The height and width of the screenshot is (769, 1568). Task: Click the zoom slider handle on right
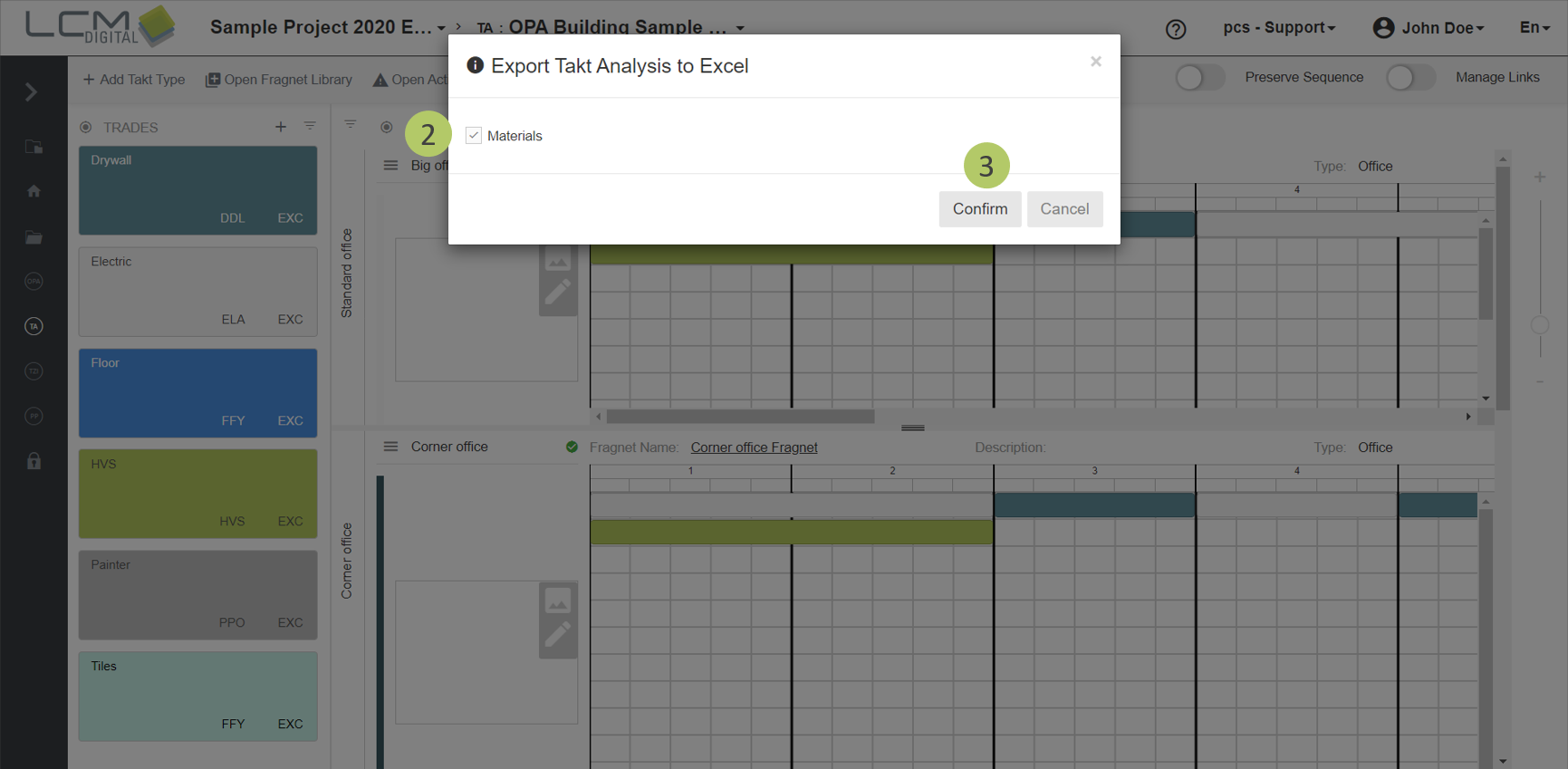(1539, 324)
